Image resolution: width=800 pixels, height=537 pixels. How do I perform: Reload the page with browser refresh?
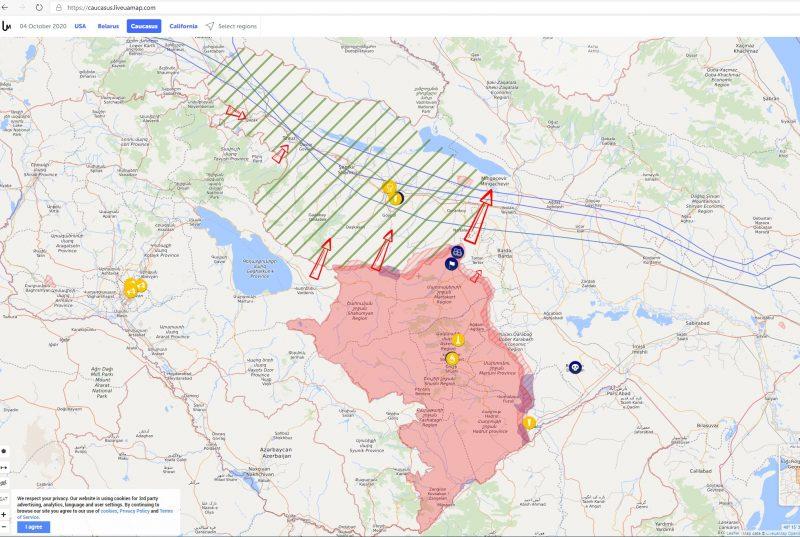[x=39, y=7]
